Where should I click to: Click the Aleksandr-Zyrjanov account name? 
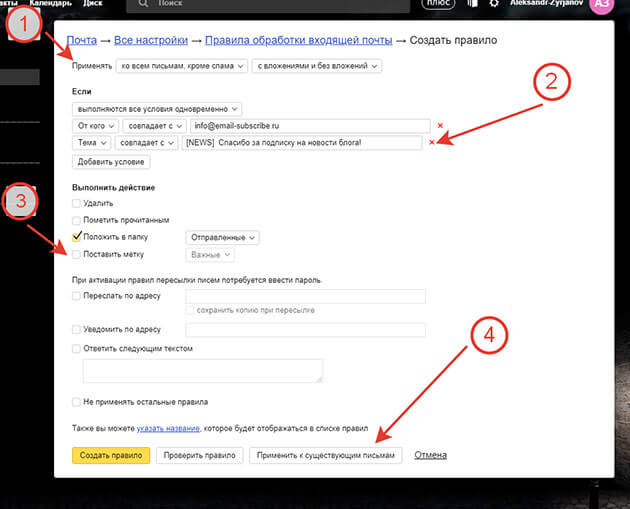[x=546, y=3]
